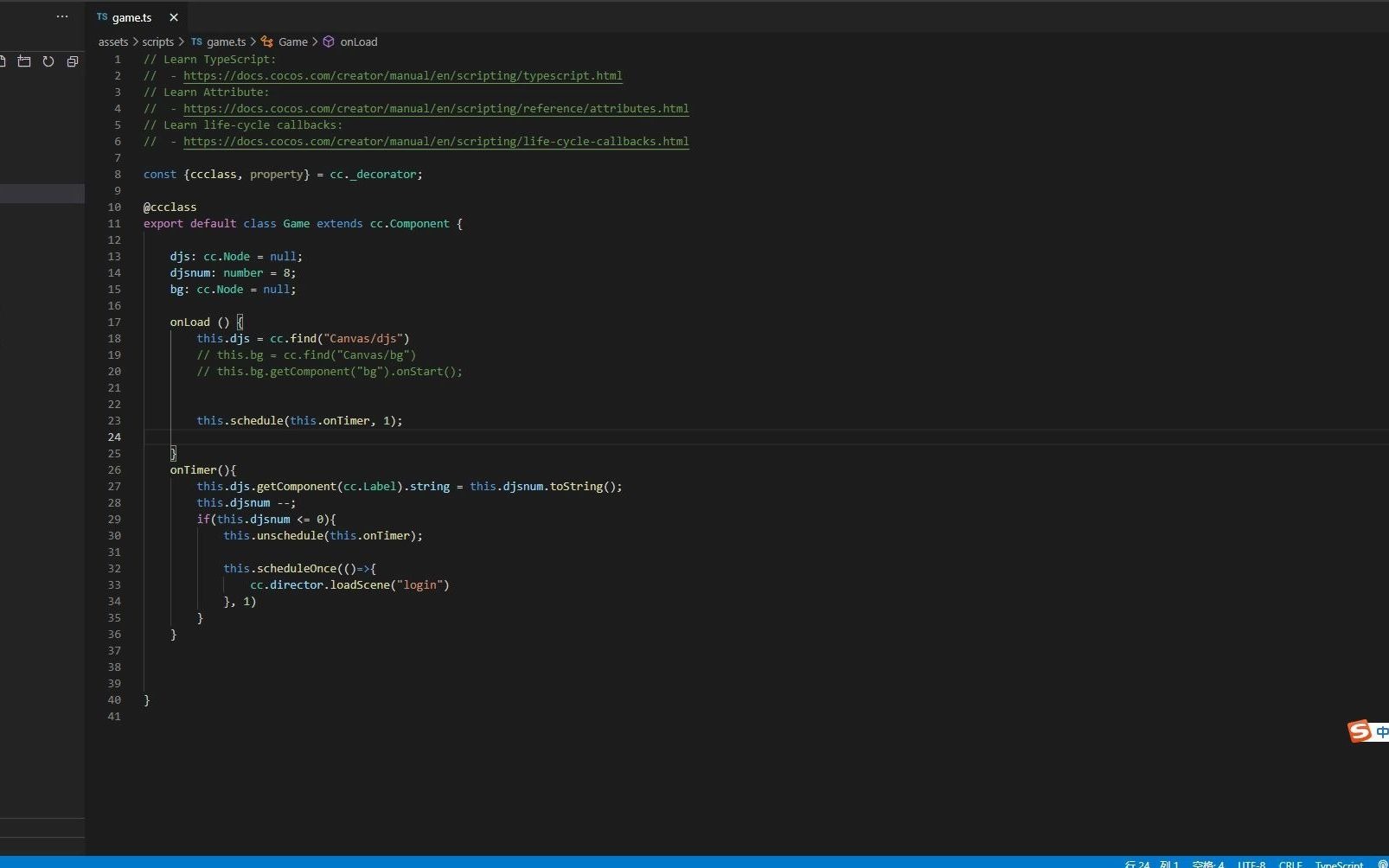Click 'this.scheduleOnce(()=>{' line
The image size is (1389, 868).
click(x=299, y=568)
